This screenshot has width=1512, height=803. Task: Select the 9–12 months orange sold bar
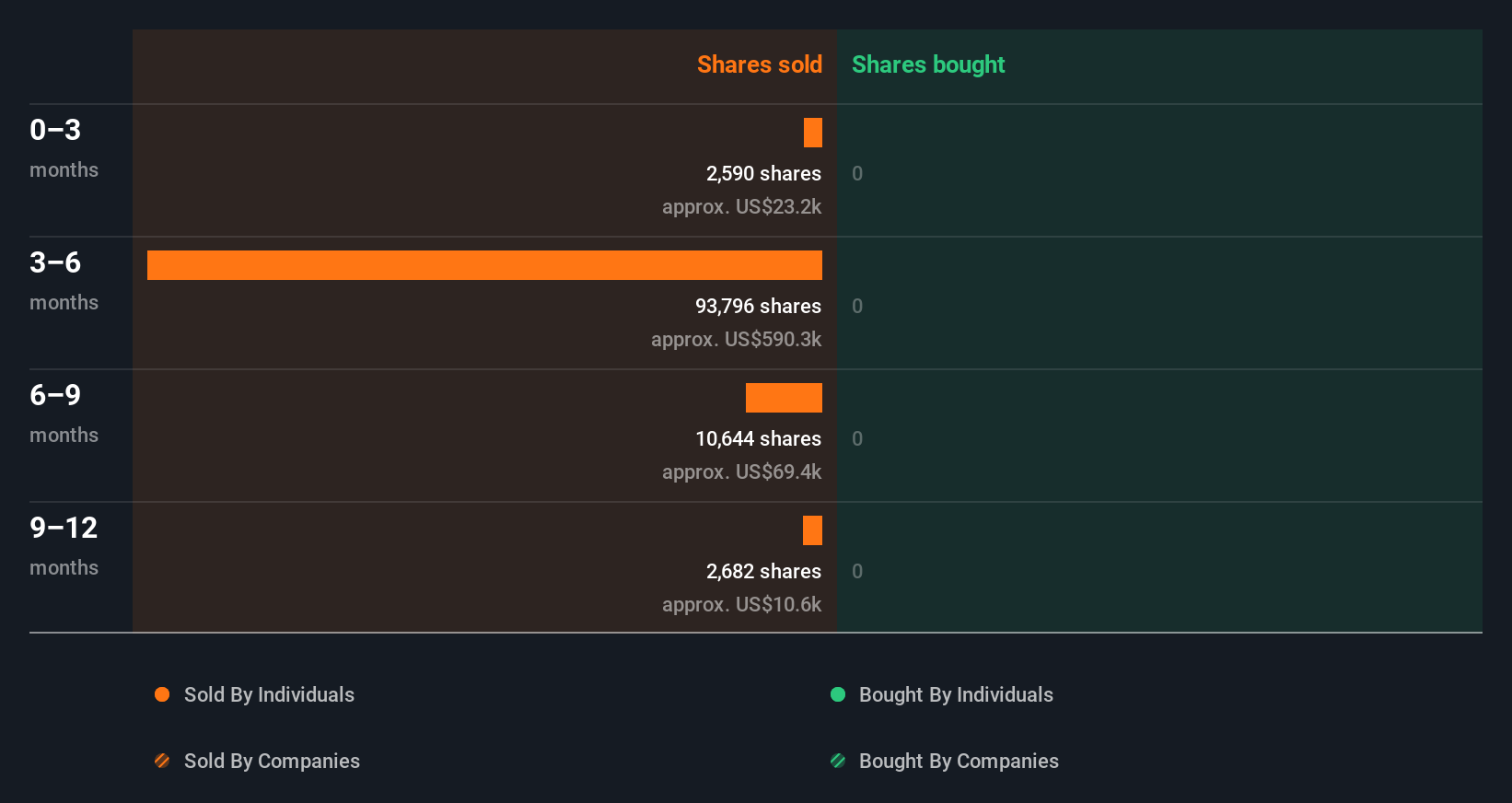click(812, 530)
